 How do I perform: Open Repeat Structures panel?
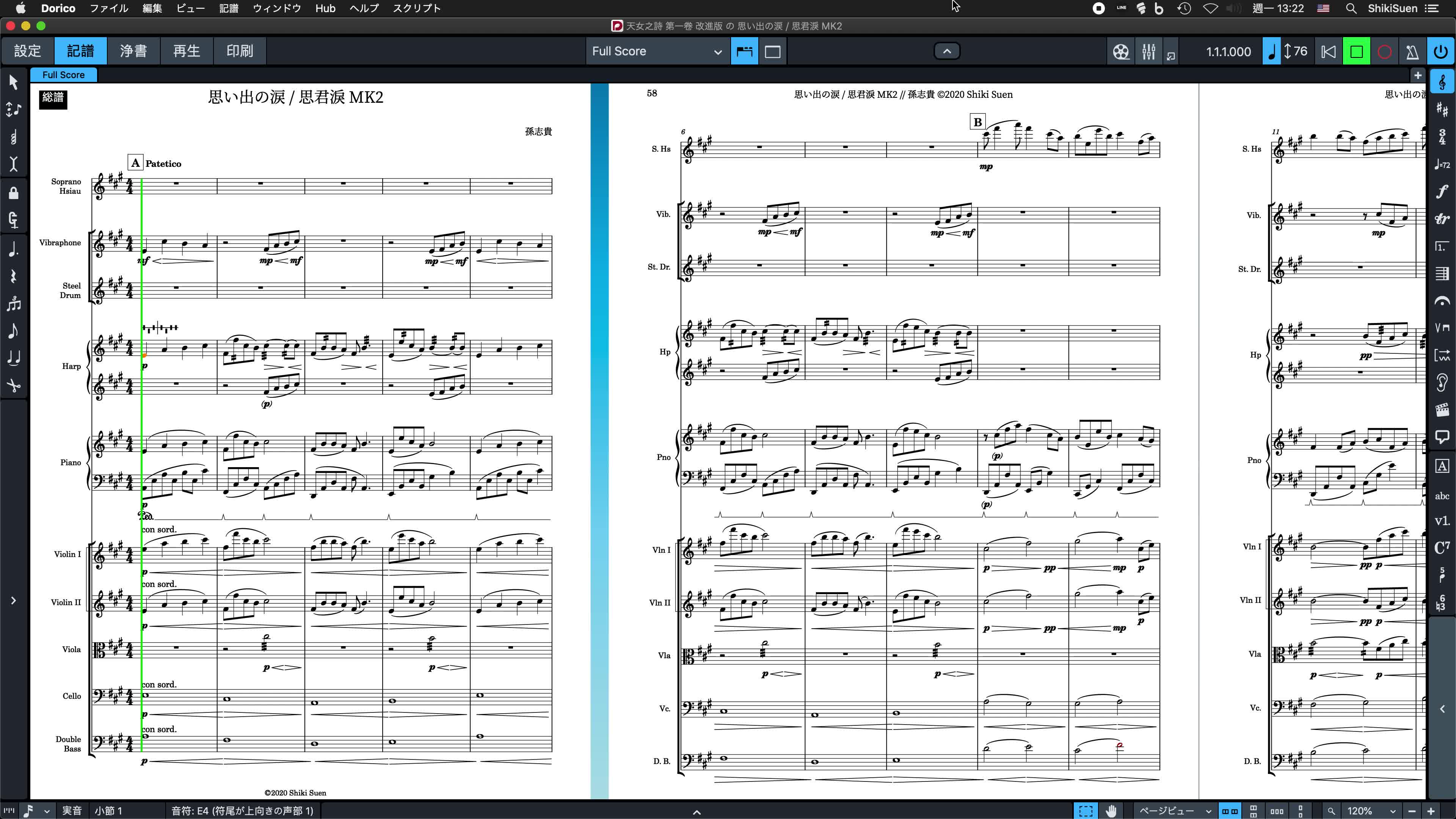click(1442, 246)
